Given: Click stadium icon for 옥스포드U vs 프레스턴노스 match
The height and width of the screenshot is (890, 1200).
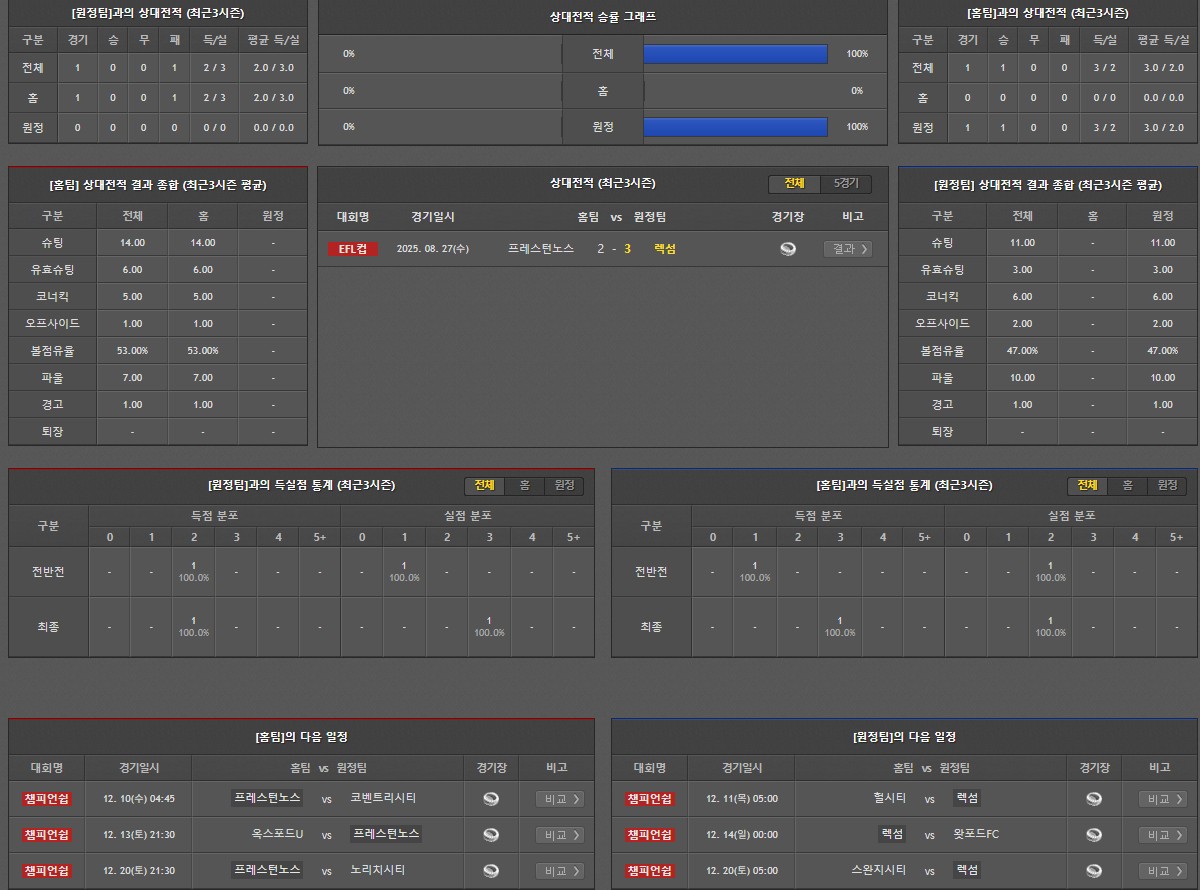Looking at the screenshot, I should pos(491,834).
